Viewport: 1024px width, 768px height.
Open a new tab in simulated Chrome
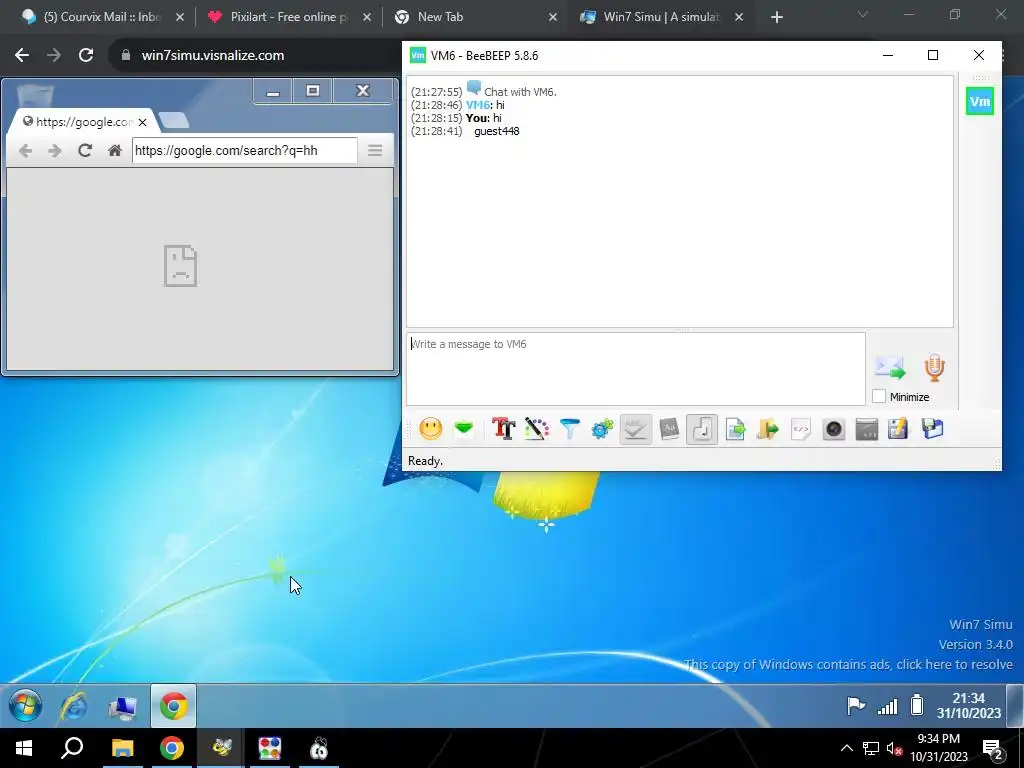[174, 120]
